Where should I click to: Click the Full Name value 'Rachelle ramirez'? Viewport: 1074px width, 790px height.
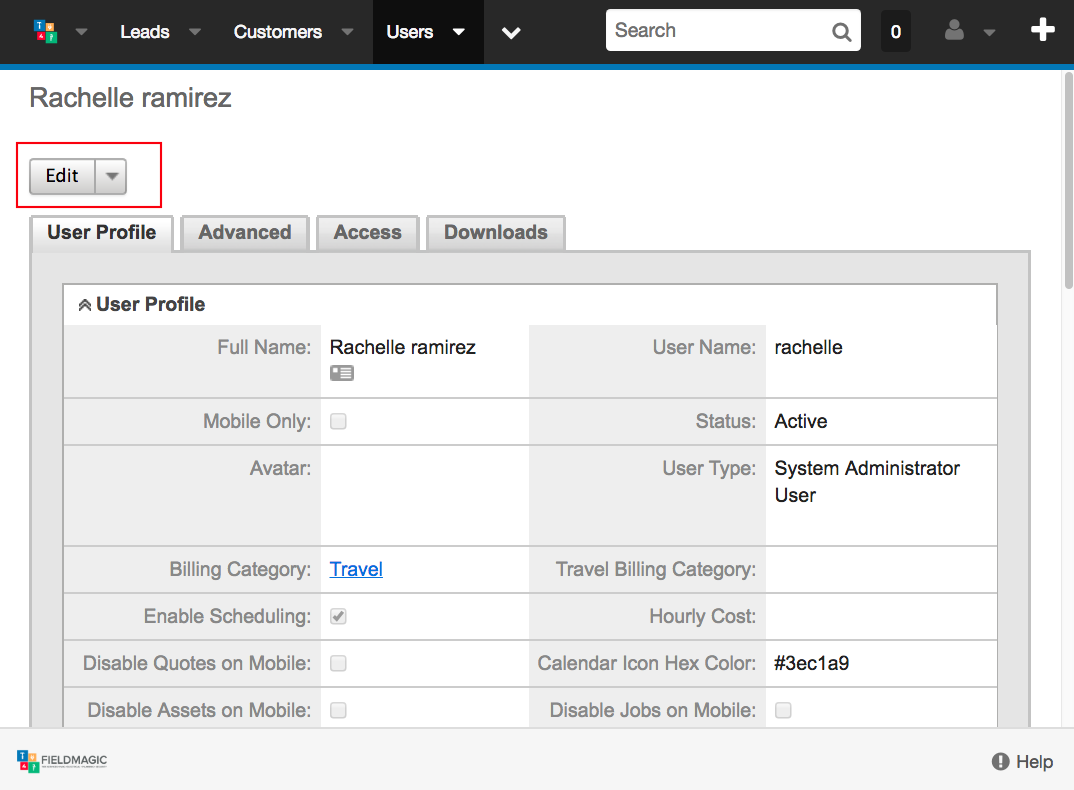403,347
